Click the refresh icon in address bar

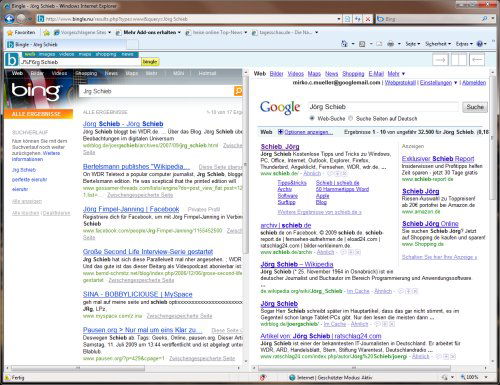pos(358,19)
